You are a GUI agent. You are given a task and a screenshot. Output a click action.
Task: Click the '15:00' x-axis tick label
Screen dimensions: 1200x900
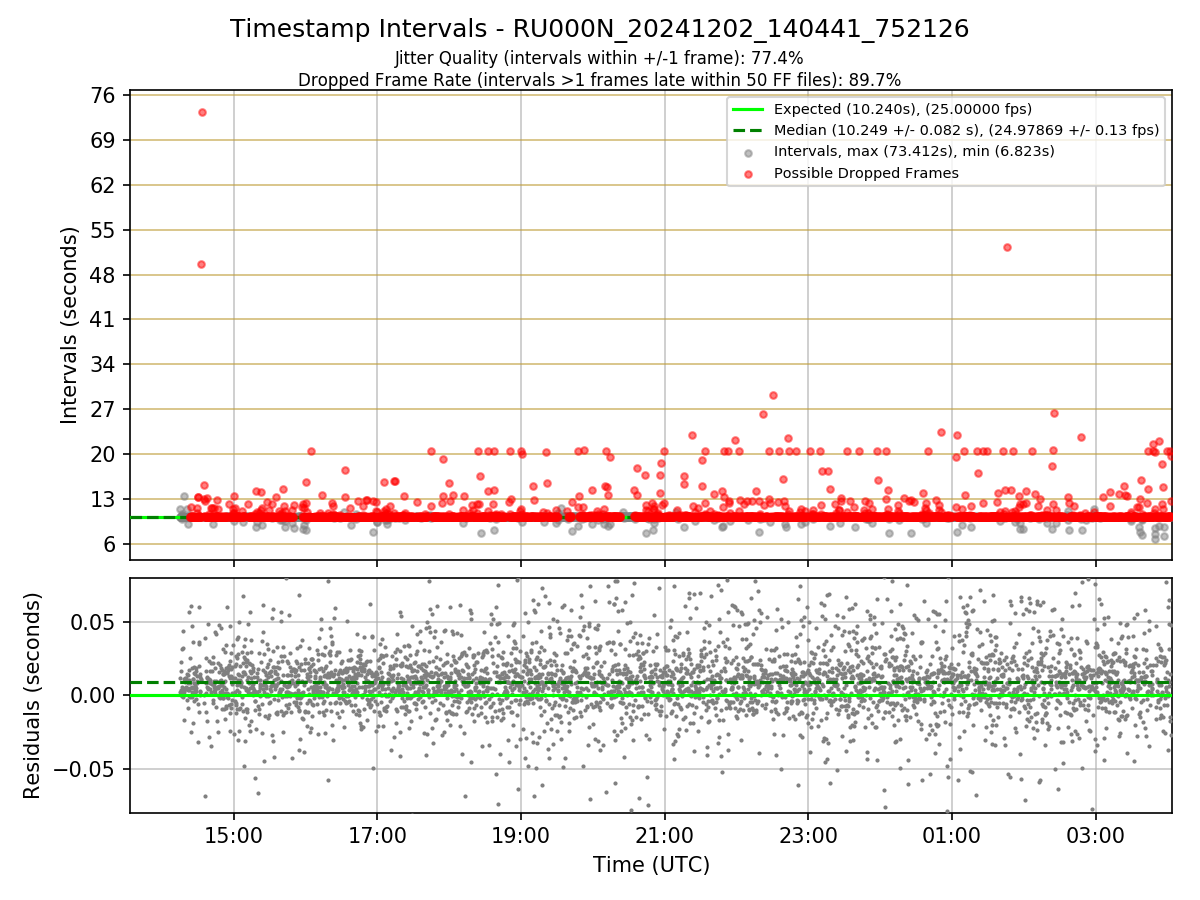tap(234, 836)
